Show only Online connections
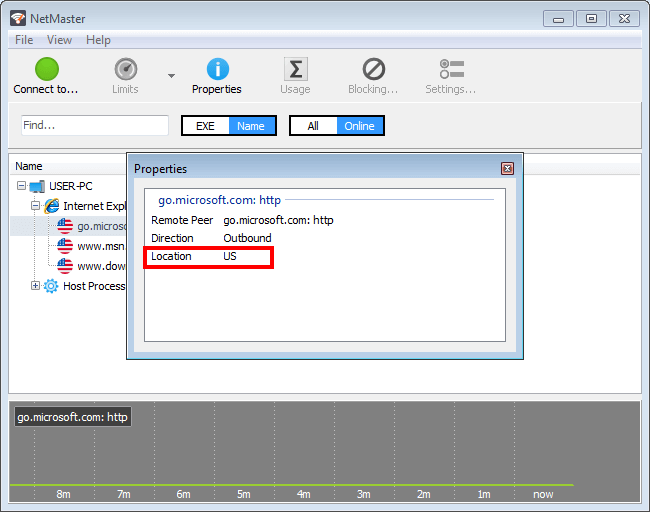Screen dimensions: 650x512 (359, 126)
